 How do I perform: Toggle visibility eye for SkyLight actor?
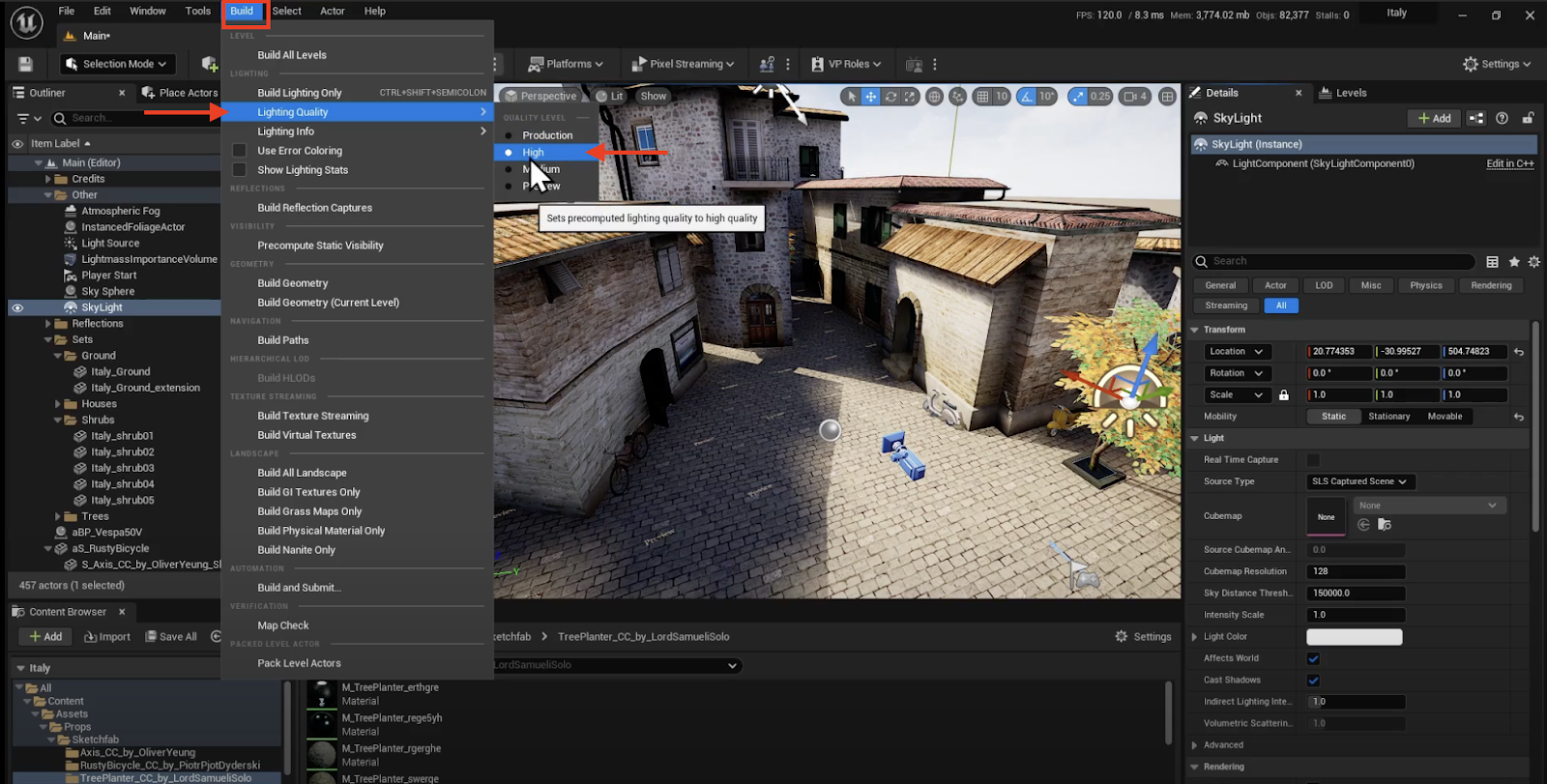click(17, 307)
